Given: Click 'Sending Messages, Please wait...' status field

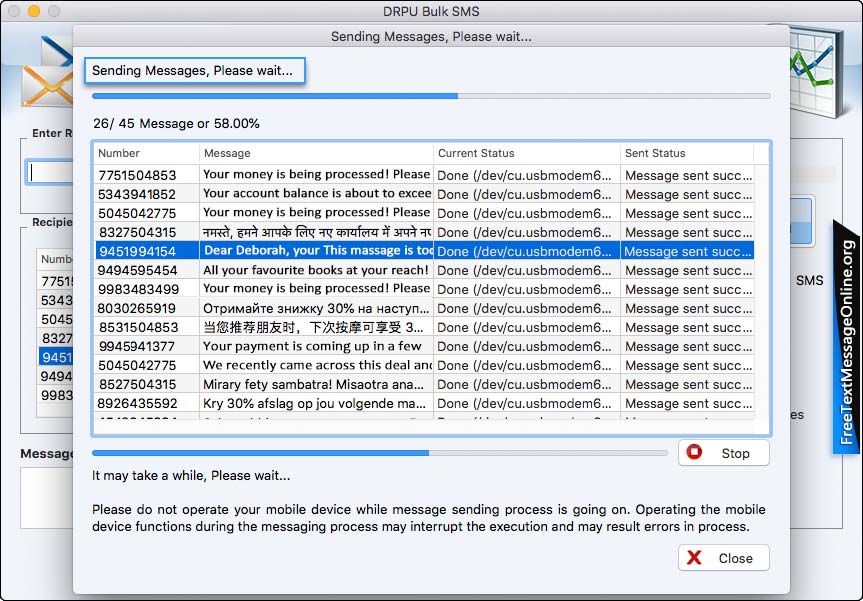Looking at the screenshot, I should coord(195,70).
